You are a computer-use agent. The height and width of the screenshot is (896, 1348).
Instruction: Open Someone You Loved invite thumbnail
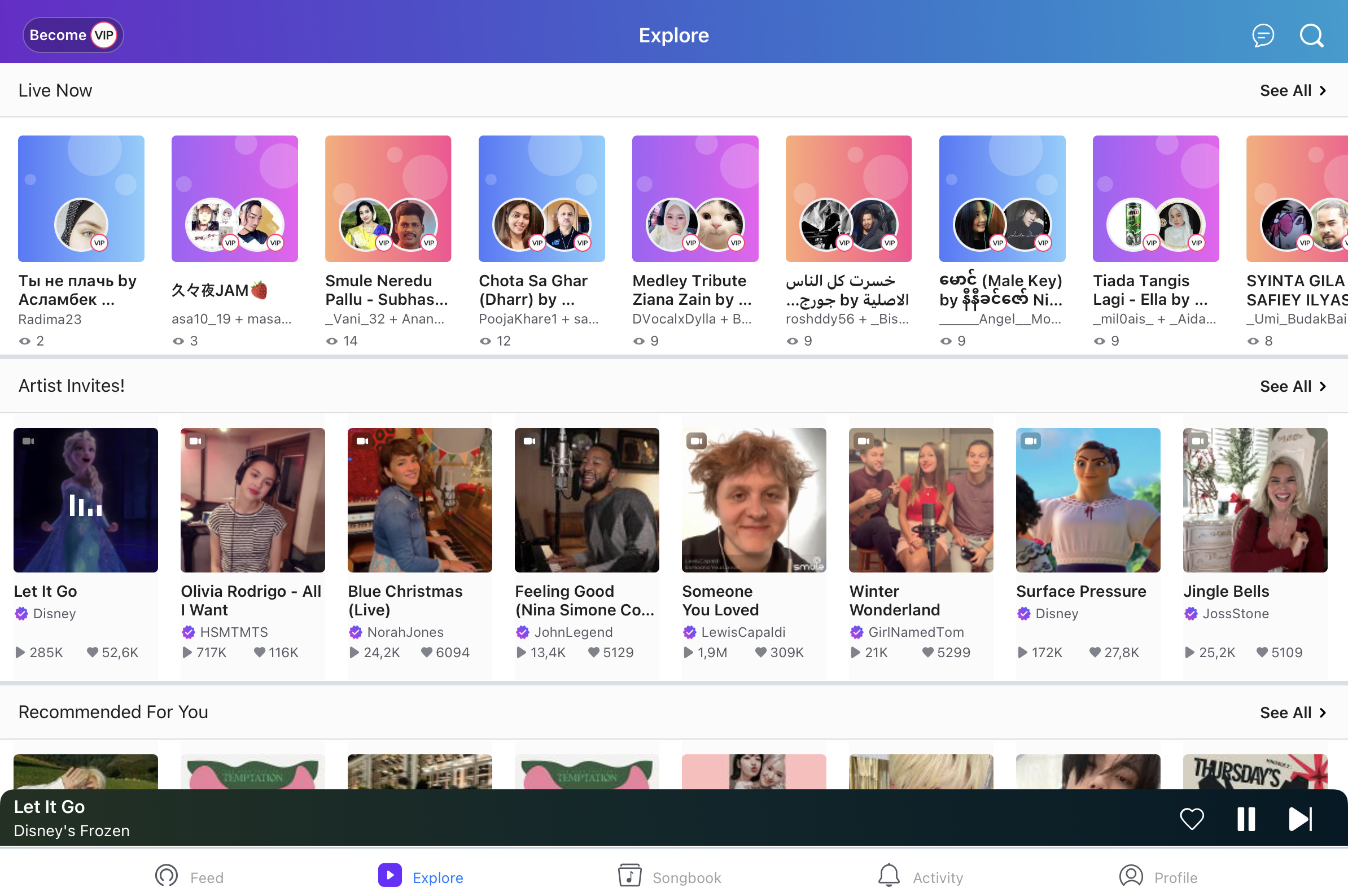pyautogui.click(x=754, y=500)
